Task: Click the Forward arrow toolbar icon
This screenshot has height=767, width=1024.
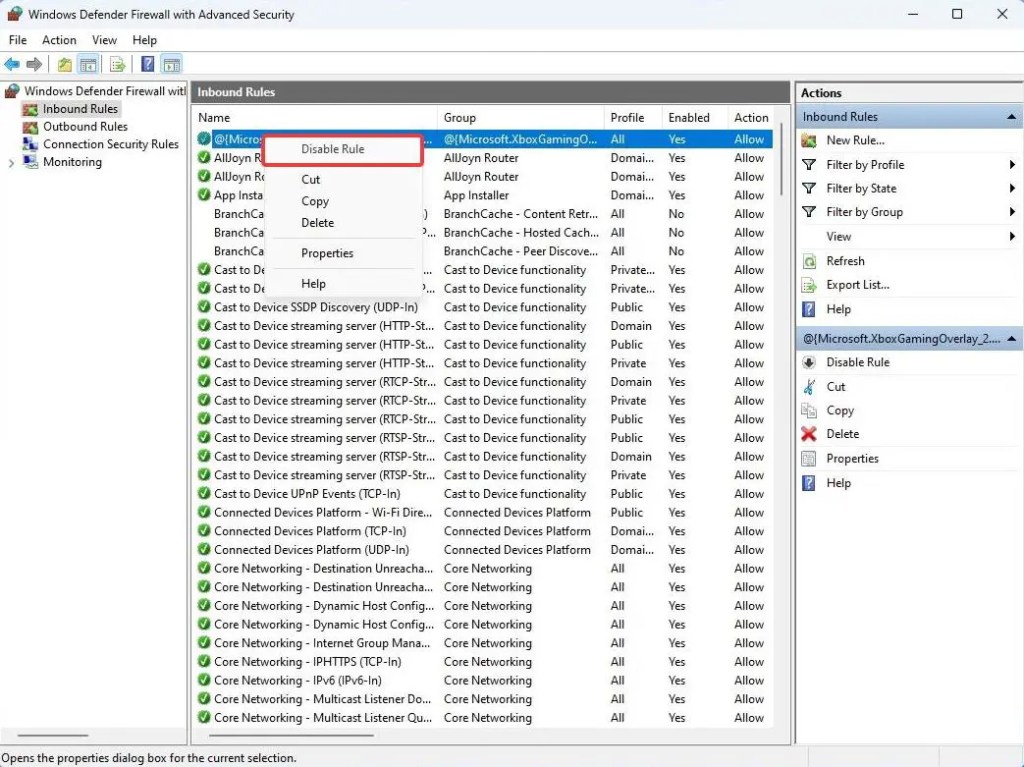Action: click(34, 64)
